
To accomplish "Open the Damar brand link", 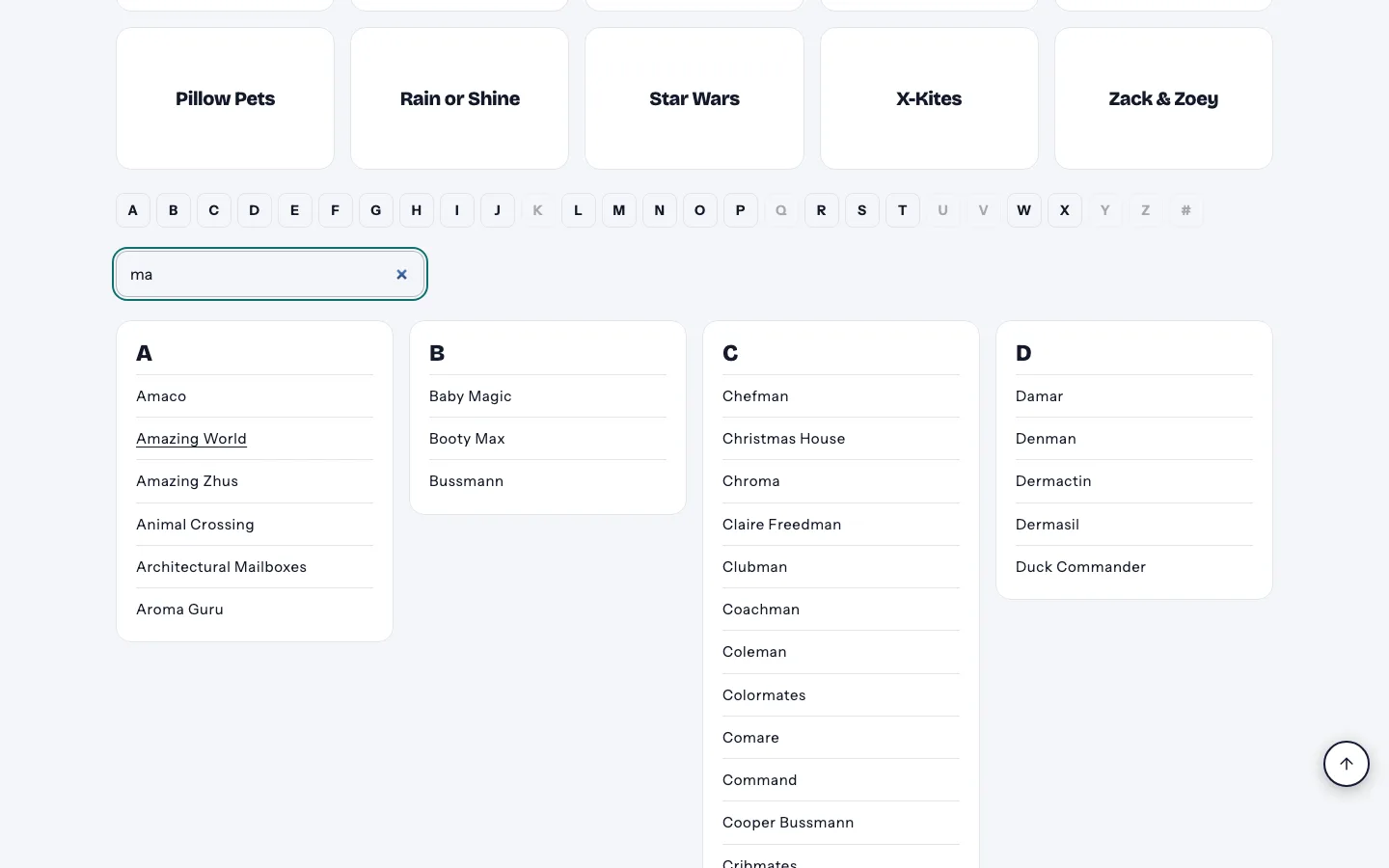I will point(1039,396).
